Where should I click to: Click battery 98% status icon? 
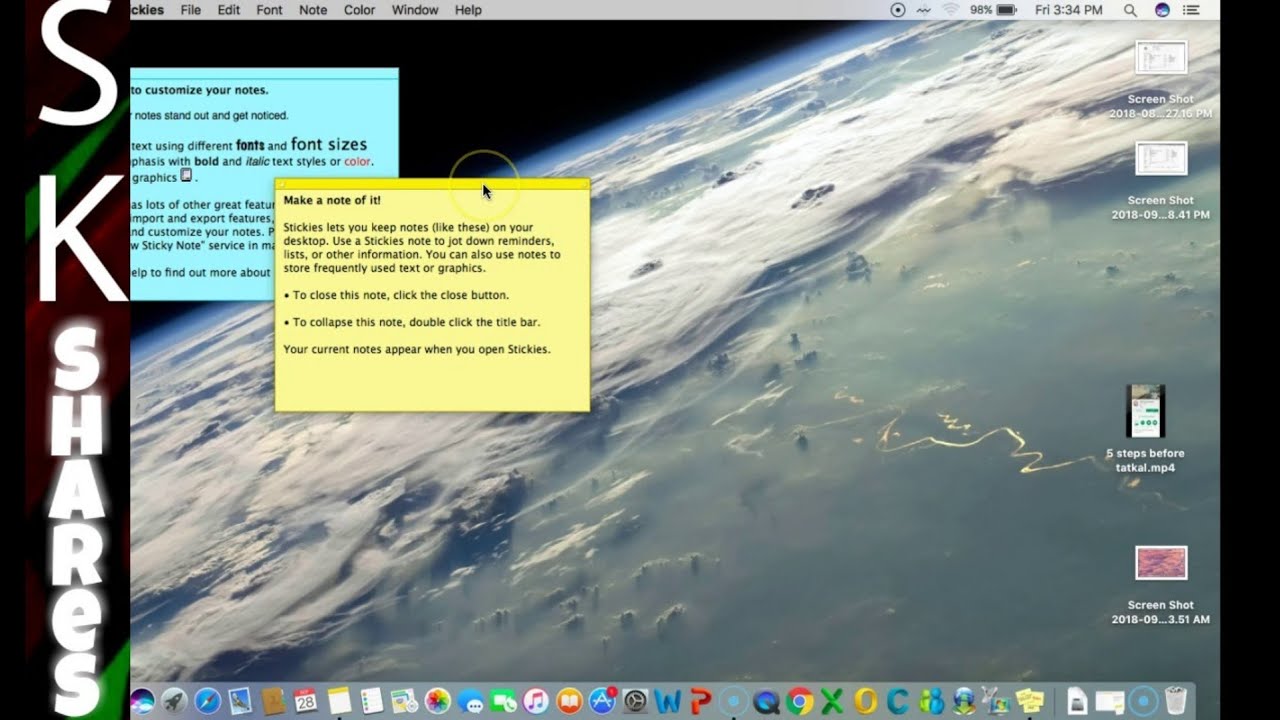[x=994, y=10]
